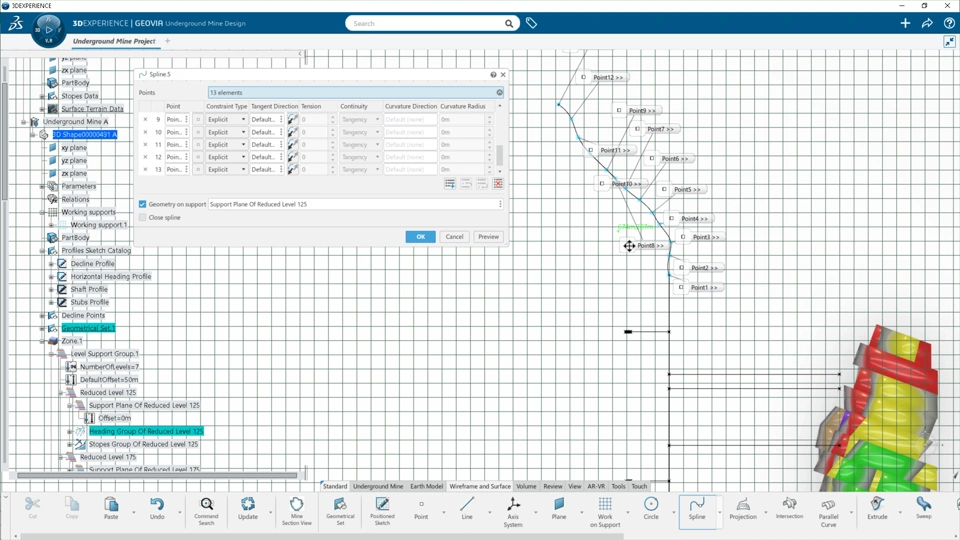Click the Underground Mine Project tab

point(114,41)
